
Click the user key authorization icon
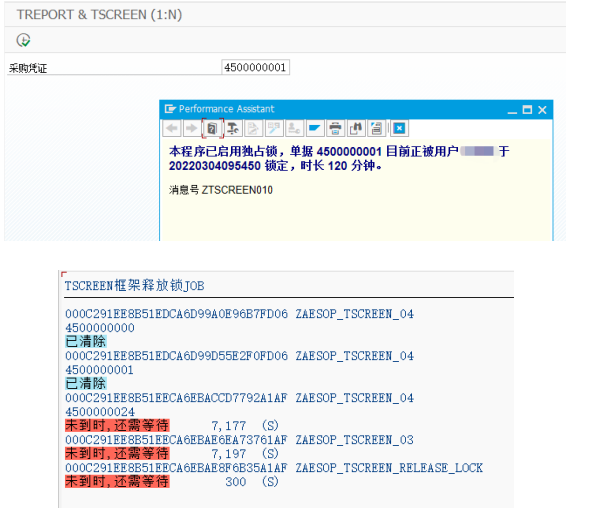[294, 128]
